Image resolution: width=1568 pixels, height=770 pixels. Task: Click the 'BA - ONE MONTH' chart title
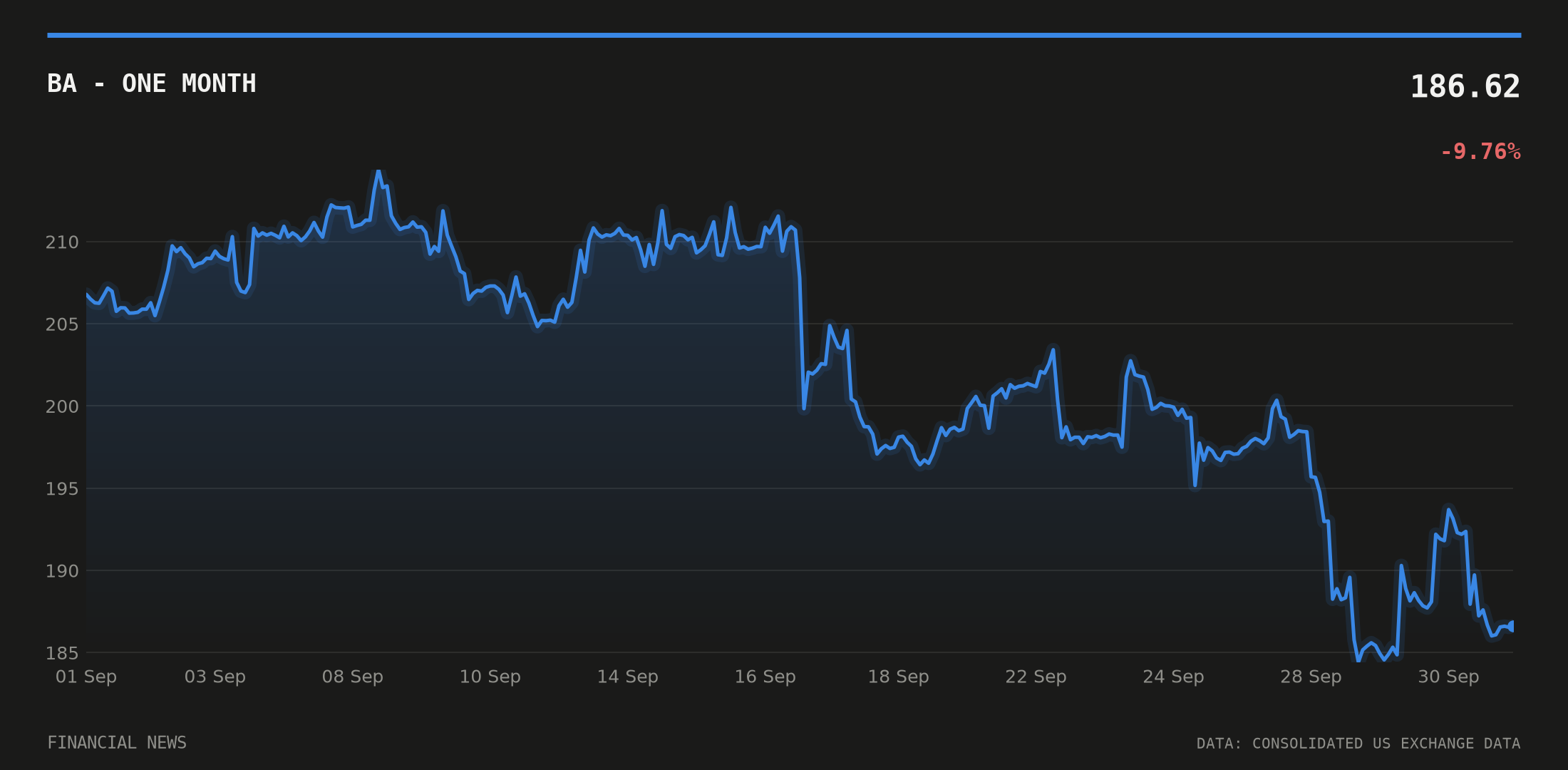click(x=151, y=84)
